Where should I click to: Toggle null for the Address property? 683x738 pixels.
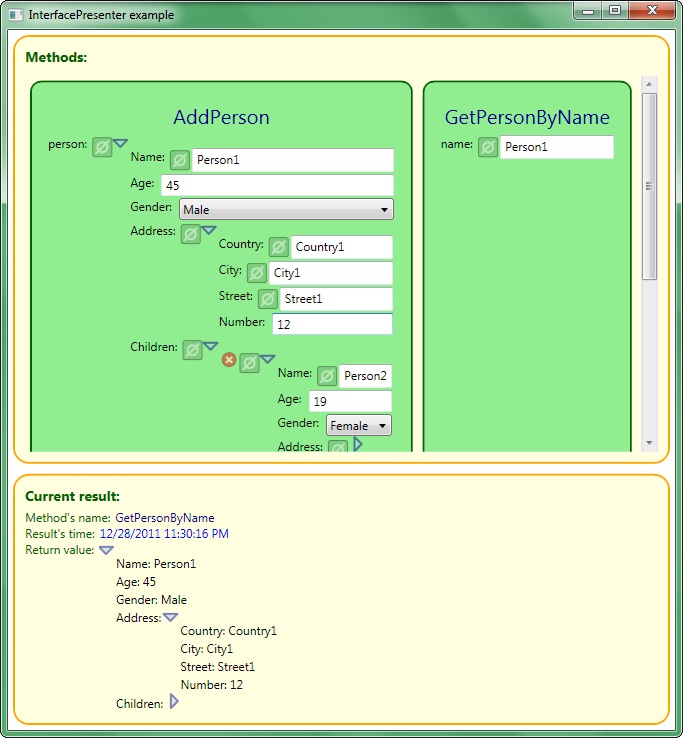point(191,234)
